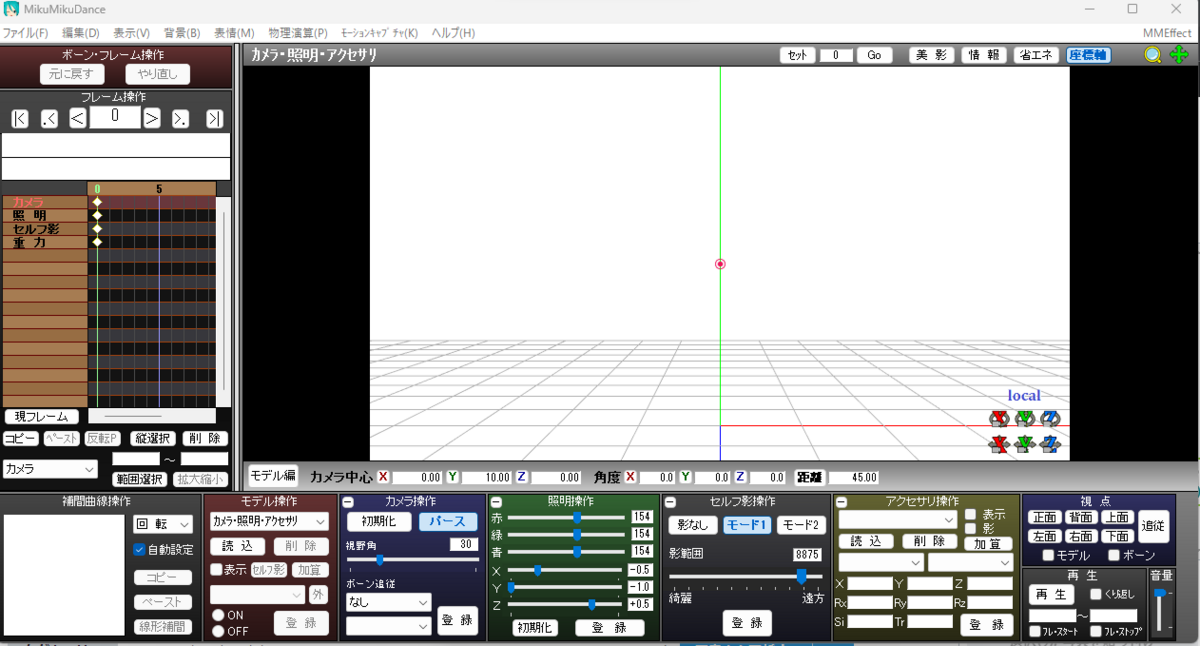Click the local Y-axis rotation icon
This screenshot has height=646, width=1200.
[x=1024, y=418]
